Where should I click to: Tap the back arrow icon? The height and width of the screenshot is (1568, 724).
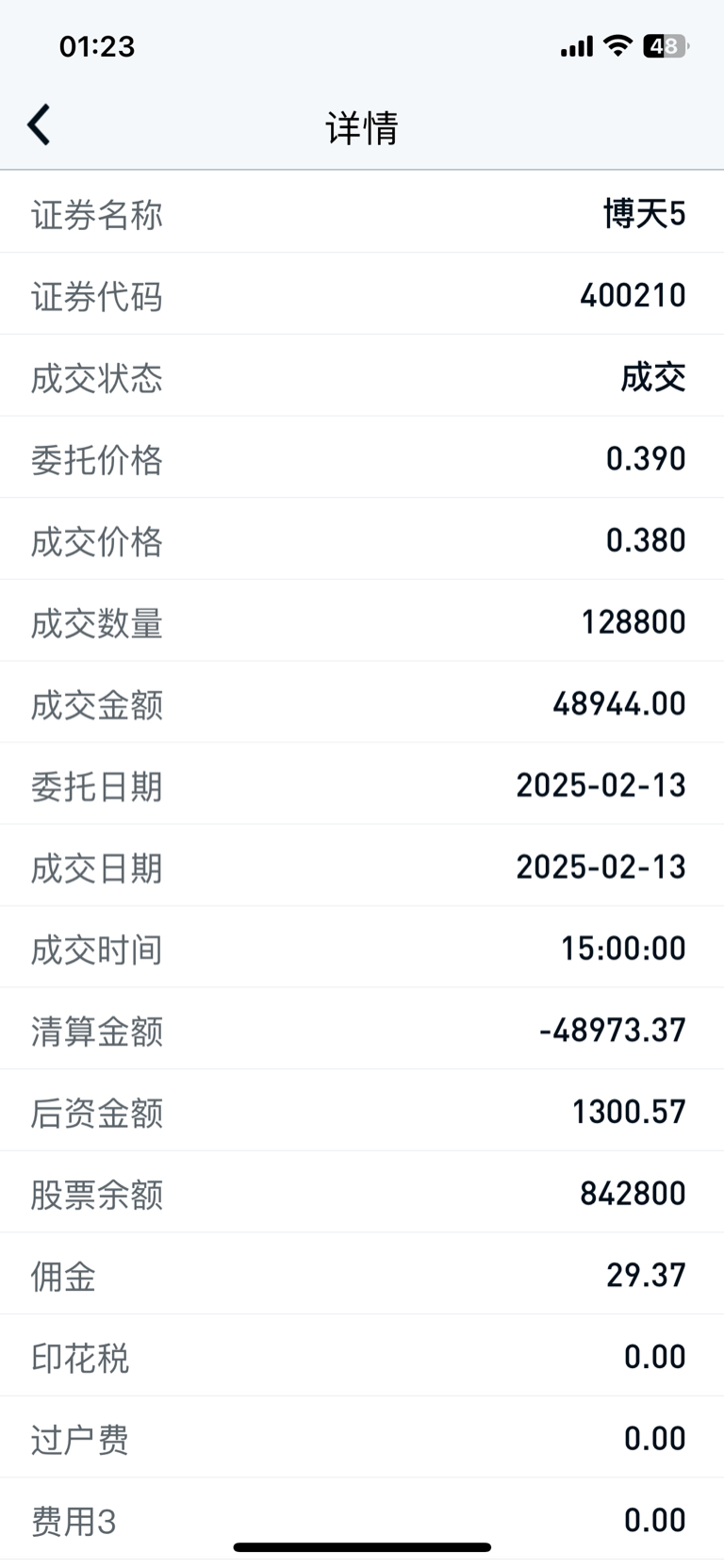pyautogui.click(x=39, y=125)
